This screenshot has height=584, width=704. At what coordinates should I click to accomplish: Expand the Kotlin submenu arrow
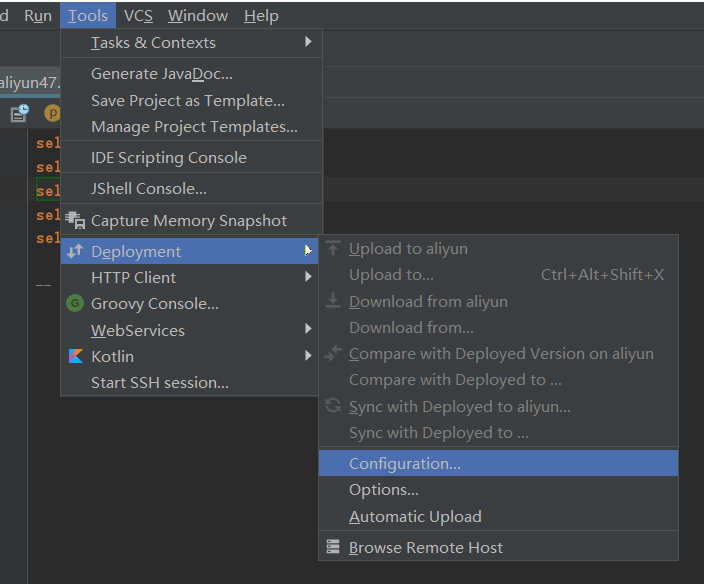click(308, 356)
